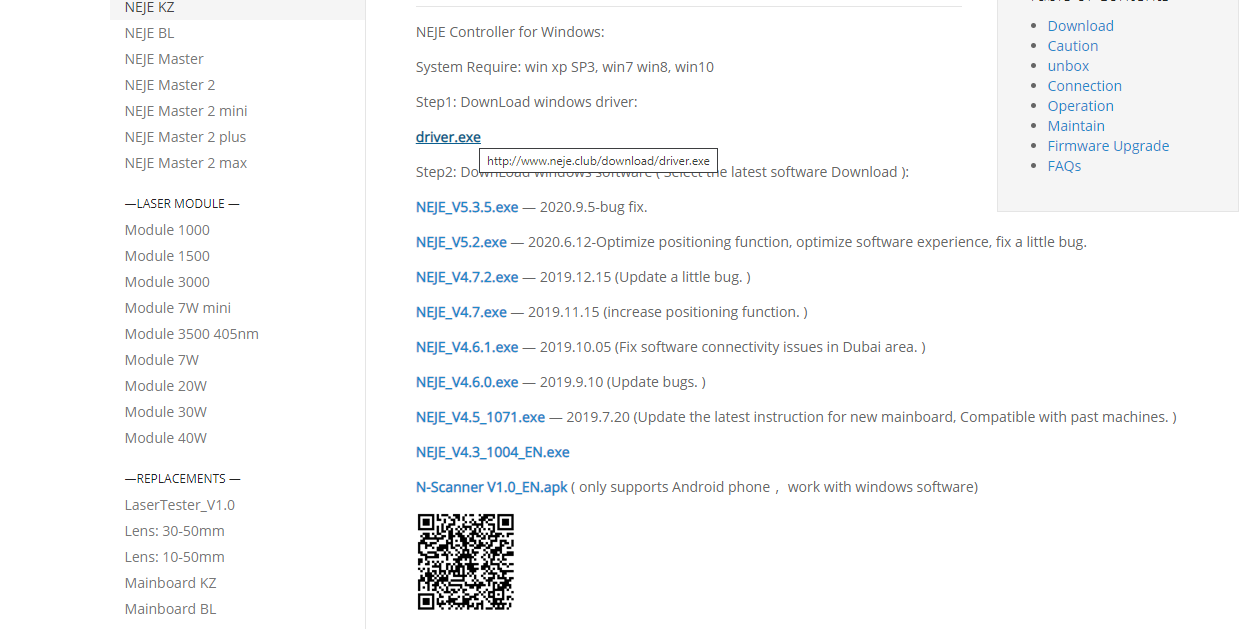Open Mainboard KZ replacement page
This screenshot has width=1260, height=629.
(170, 583)
